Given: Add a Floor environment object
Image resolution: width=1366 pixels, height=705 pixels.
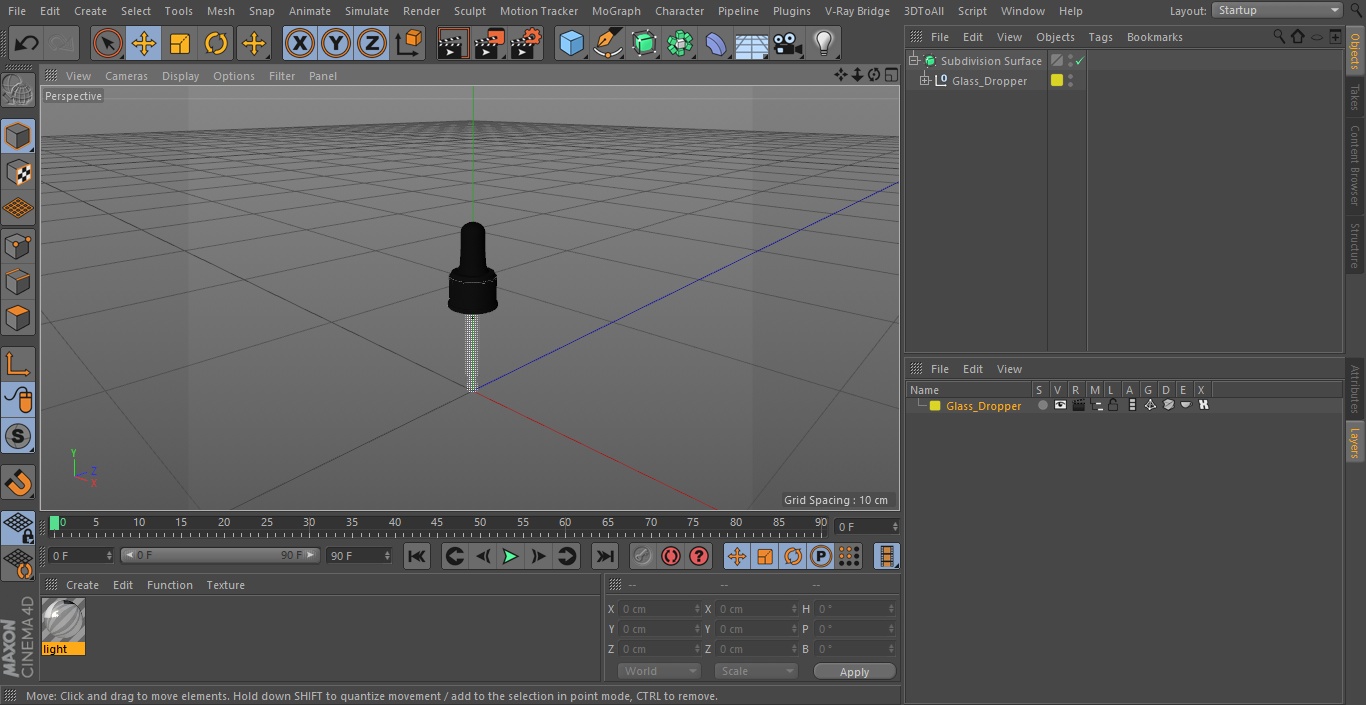Looking at the screenshot, I should click(x=752, y=43).
